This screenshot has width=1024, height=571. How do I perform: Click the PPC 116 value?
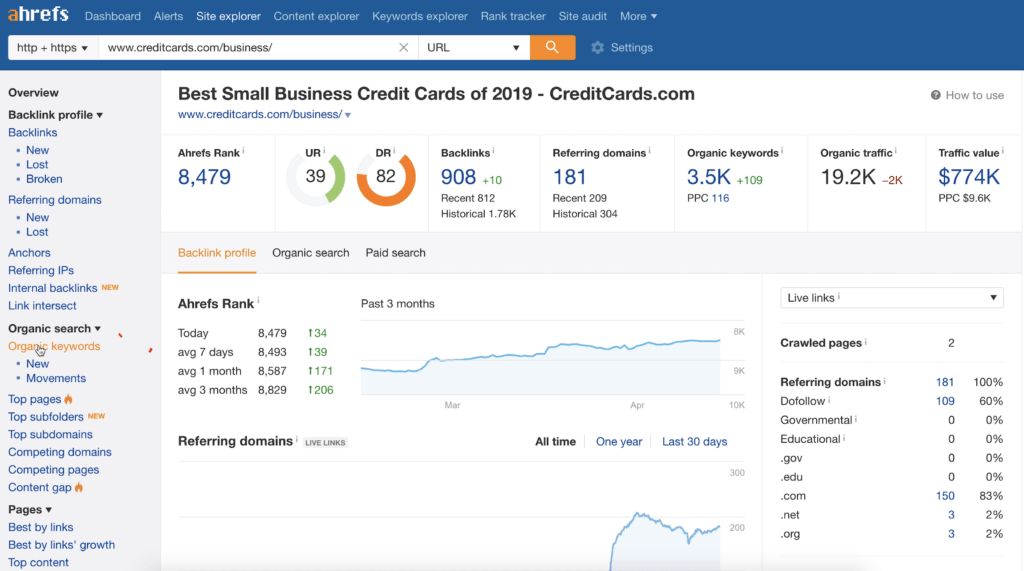(720, 198)
